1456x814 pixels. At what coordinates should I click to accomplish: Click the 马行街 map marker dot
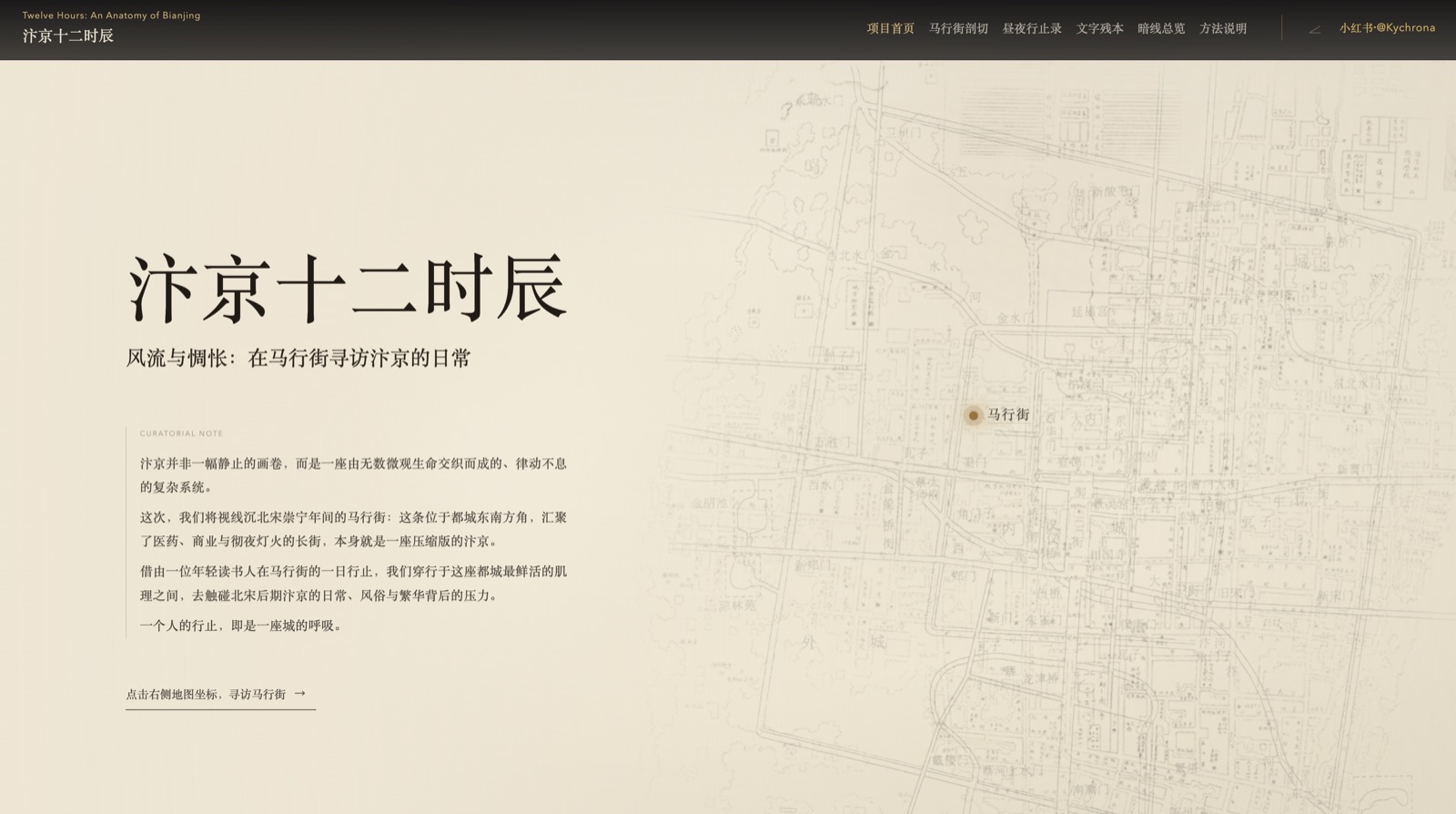(973, 415)
